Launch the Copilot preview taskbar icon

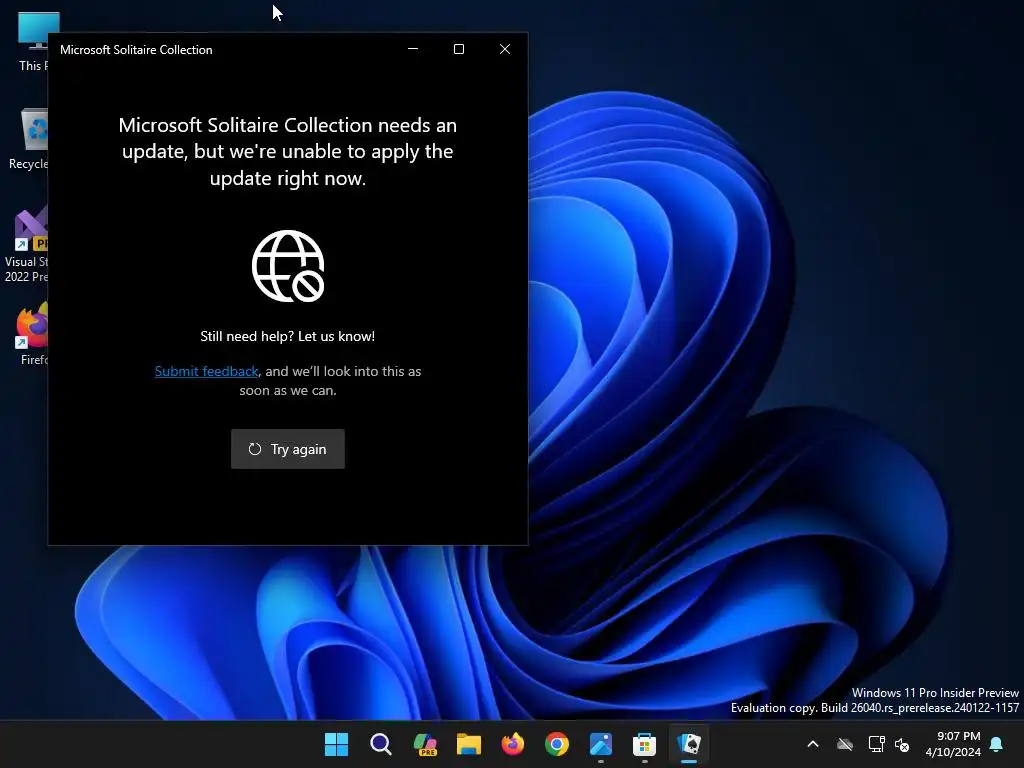[x=425, y=744]
